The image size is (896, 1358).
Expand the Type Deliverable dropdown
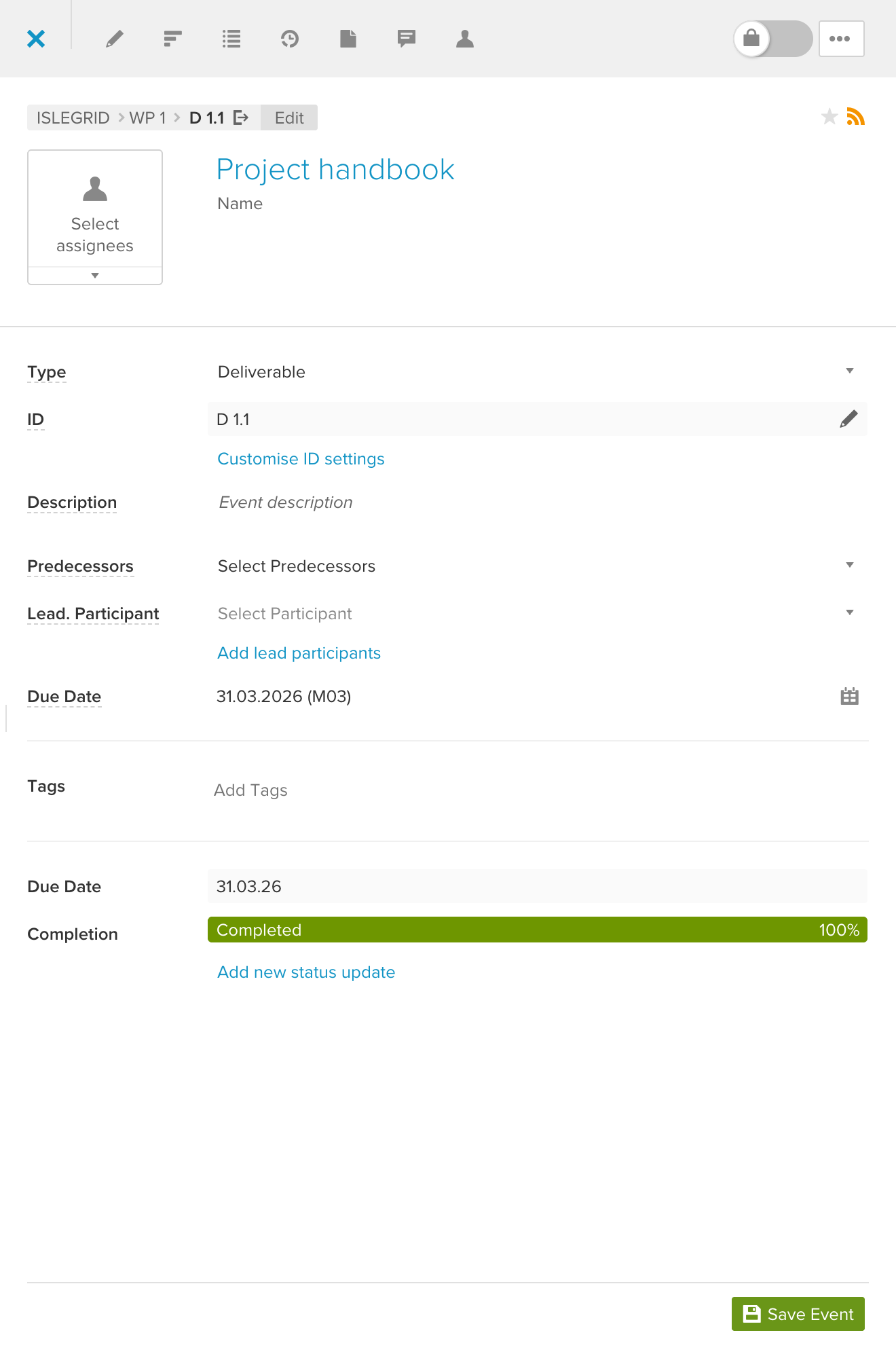pos(536,372)
